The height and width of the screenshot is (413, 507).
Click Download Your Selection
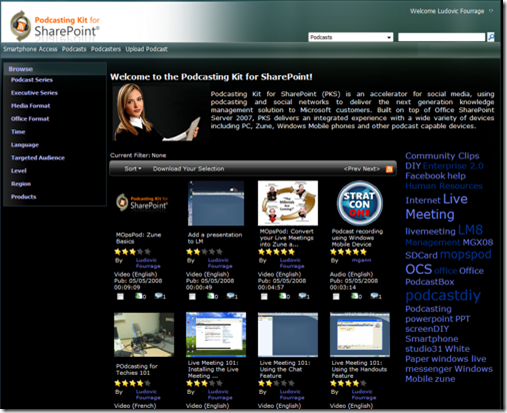tap(188, 169)
